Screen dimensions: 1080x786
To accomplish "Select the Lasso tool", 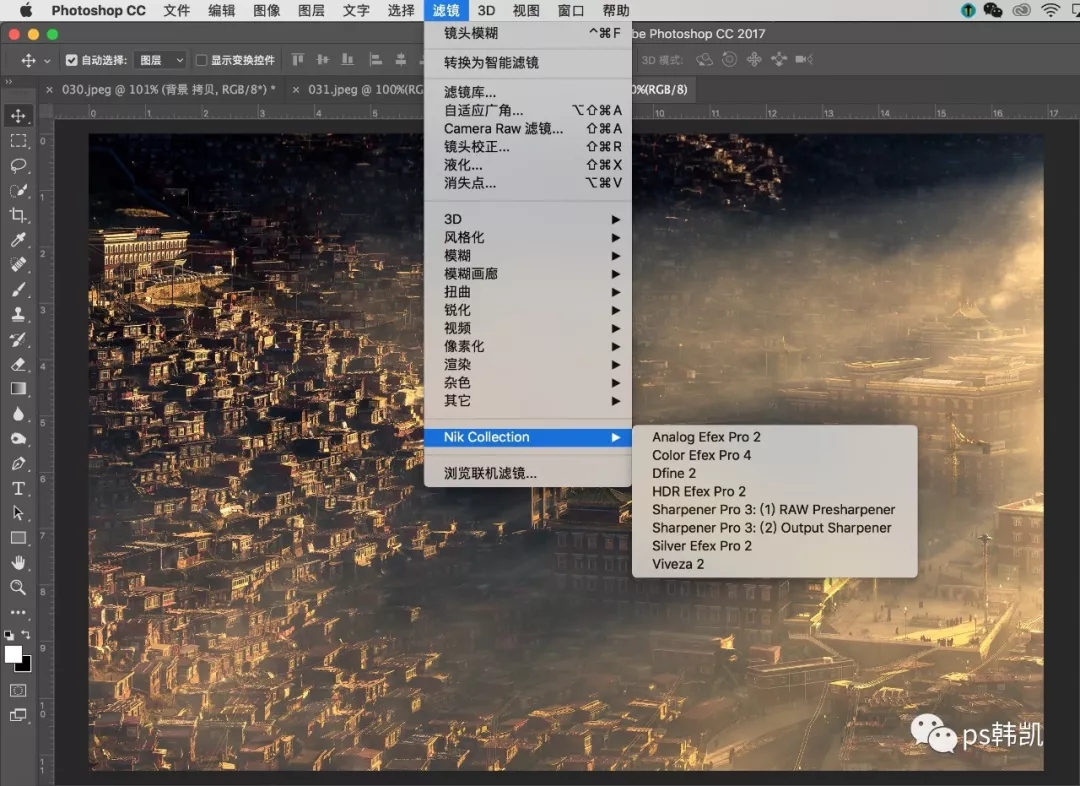I will [19, 165].
